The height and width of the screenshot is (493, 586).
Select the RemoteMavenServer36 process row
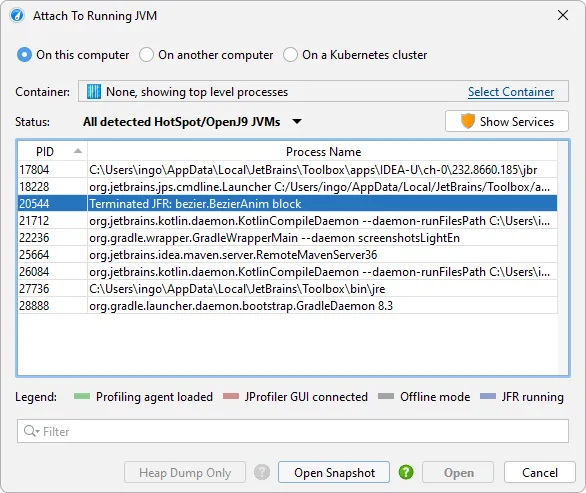tap(287, 255)
